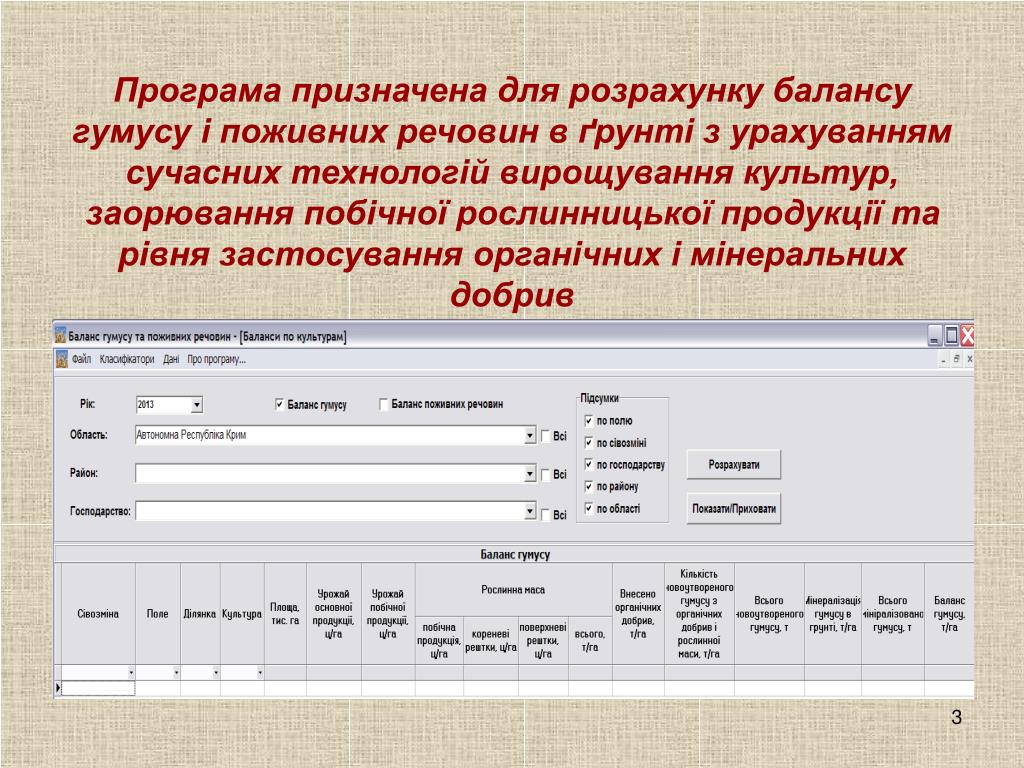
Task: Minimize the main application window
Action: pyautogui.click(x=935, y=336)
